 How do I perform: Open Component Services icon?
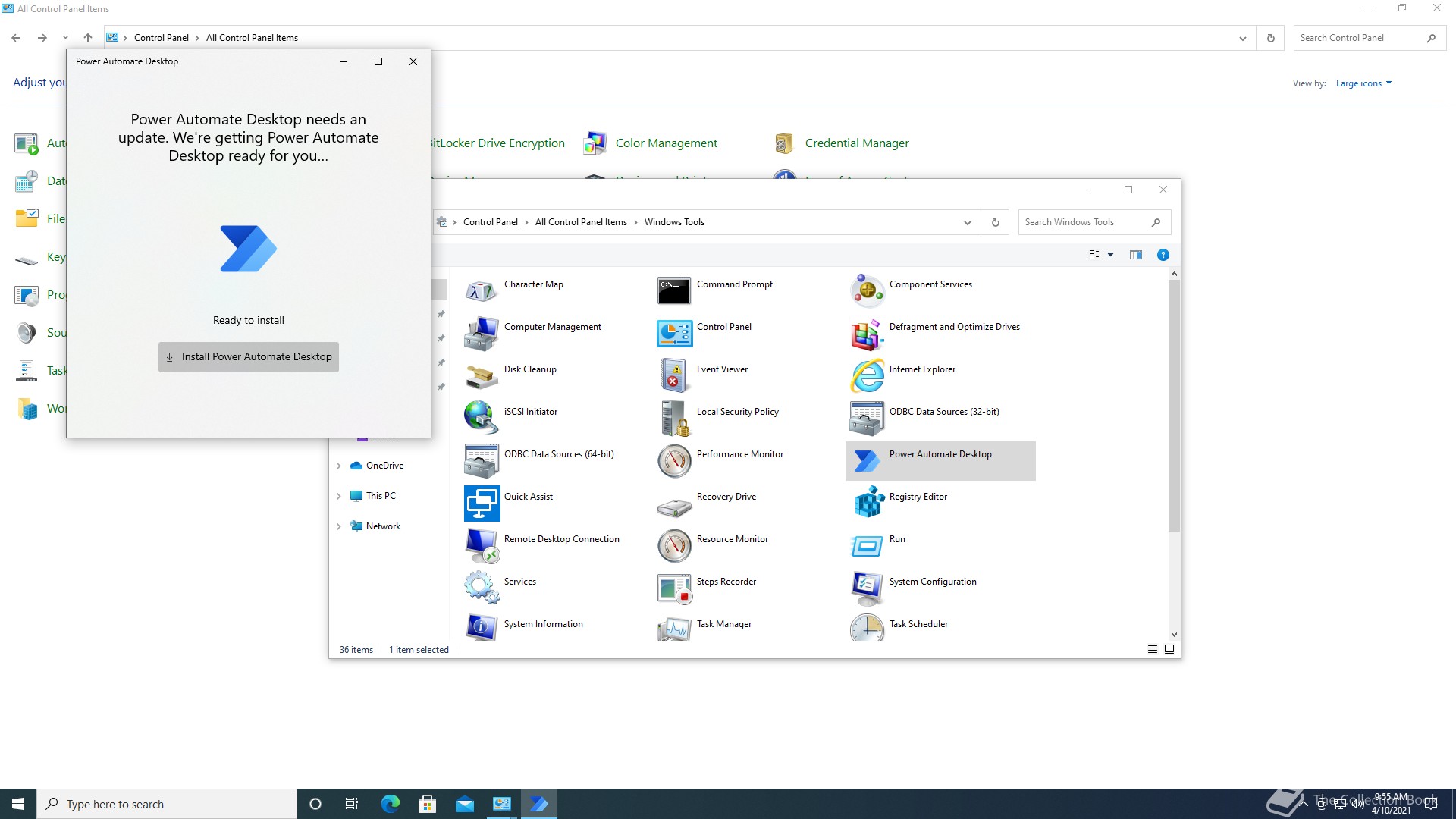tap(868, 290)
